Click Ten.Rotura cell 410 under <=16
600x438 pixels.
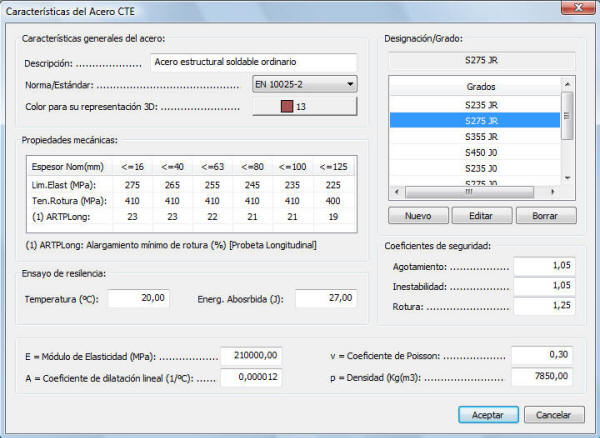pyautogui.click(x=132, y=201)
